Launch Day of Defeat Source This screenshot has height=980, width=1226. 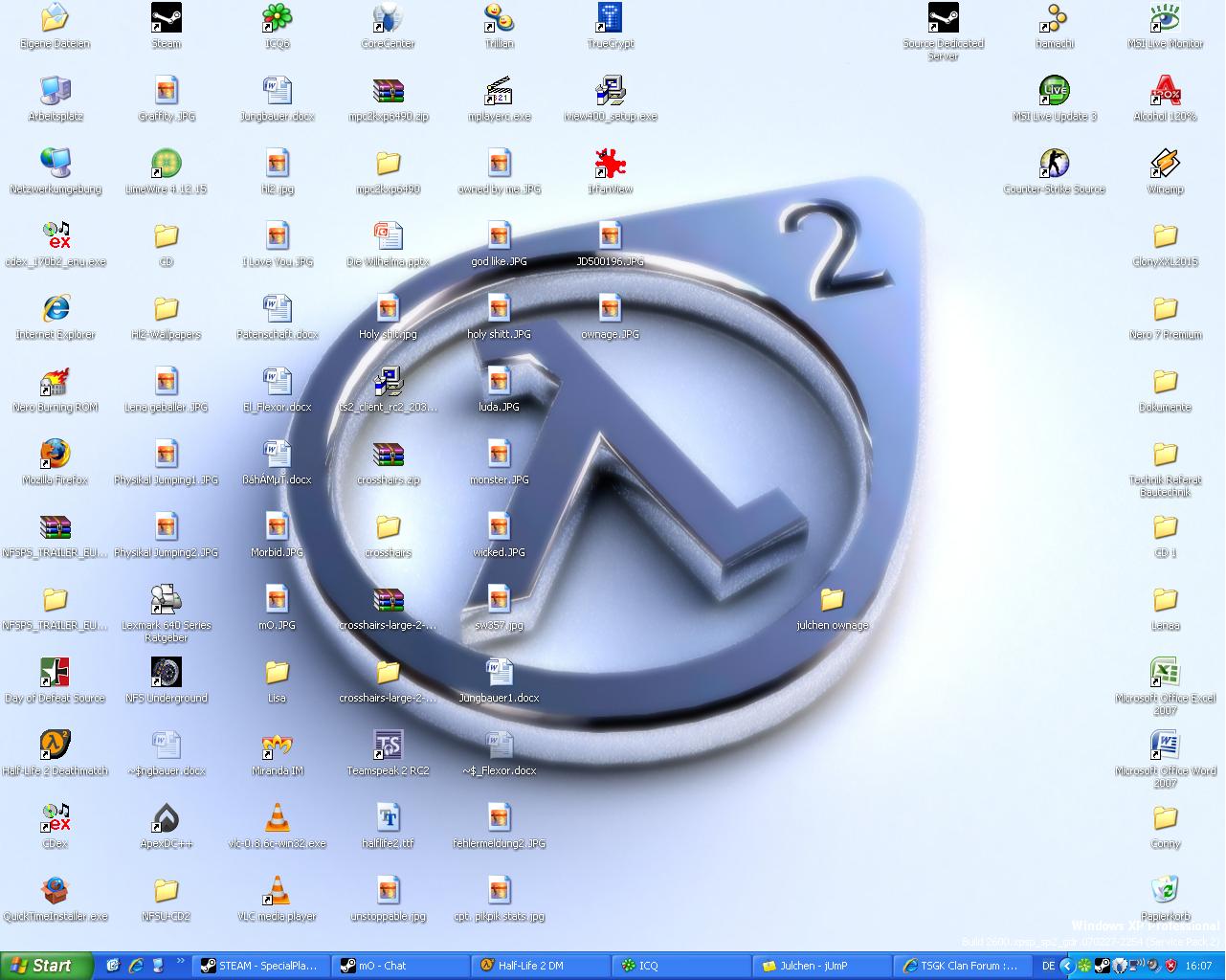[55, 673]
